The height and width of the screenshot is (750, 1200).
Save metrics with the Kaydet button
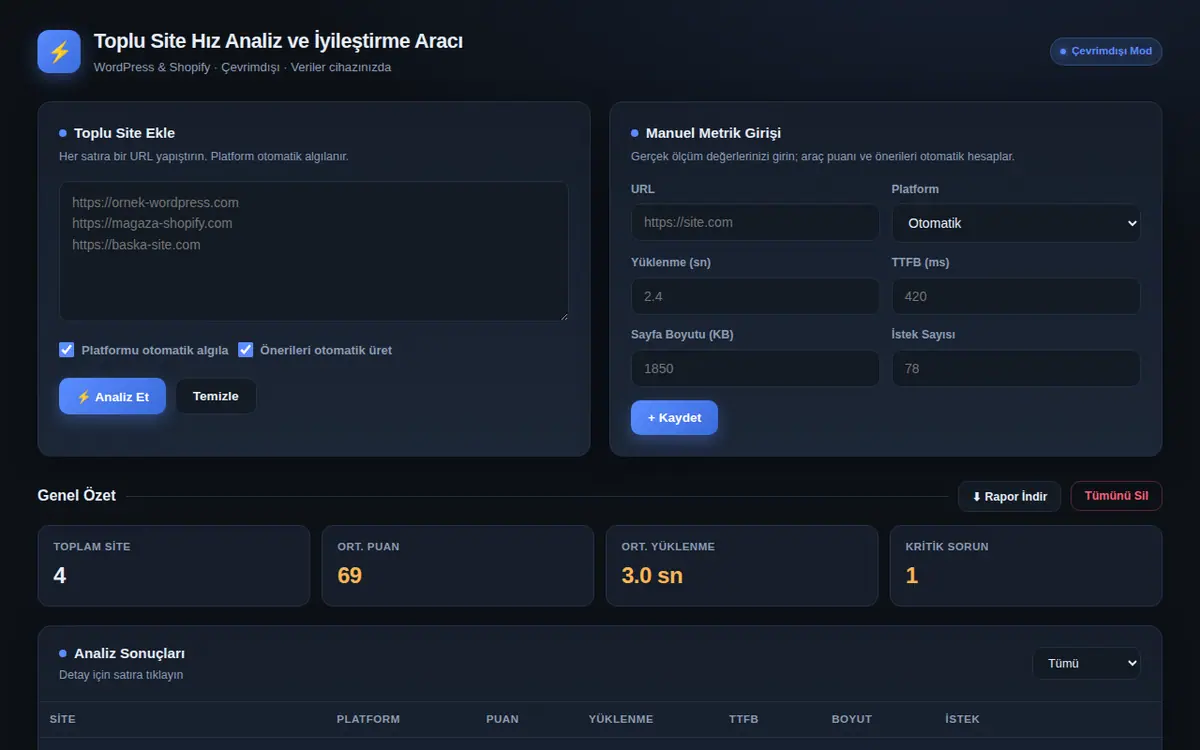click(674, 417)
